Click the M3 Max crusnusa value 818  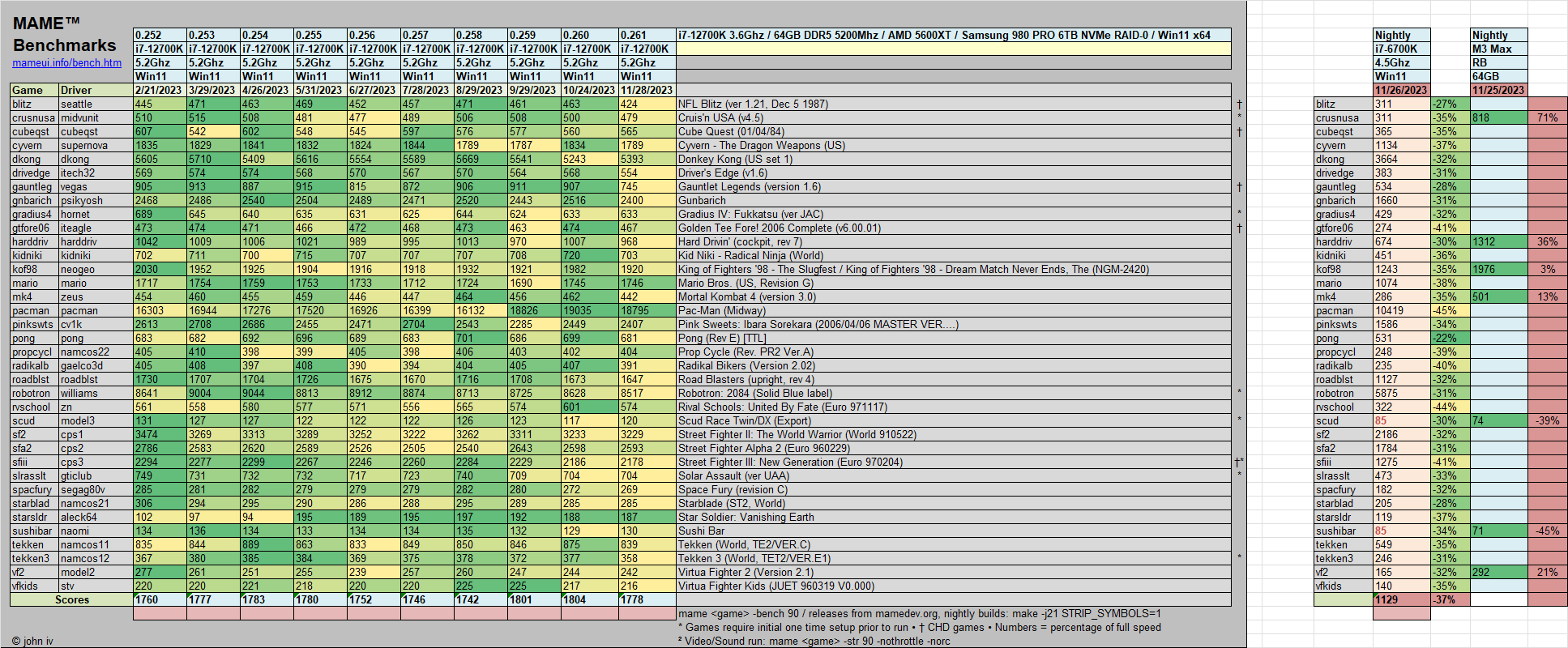1499,117
